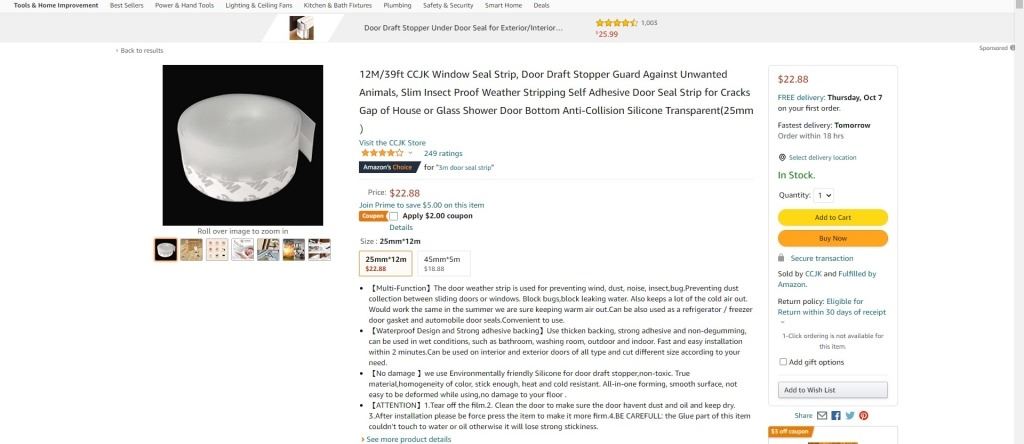
Task: Select the 25mm*12m size swatch
Action: click(386, 263)
